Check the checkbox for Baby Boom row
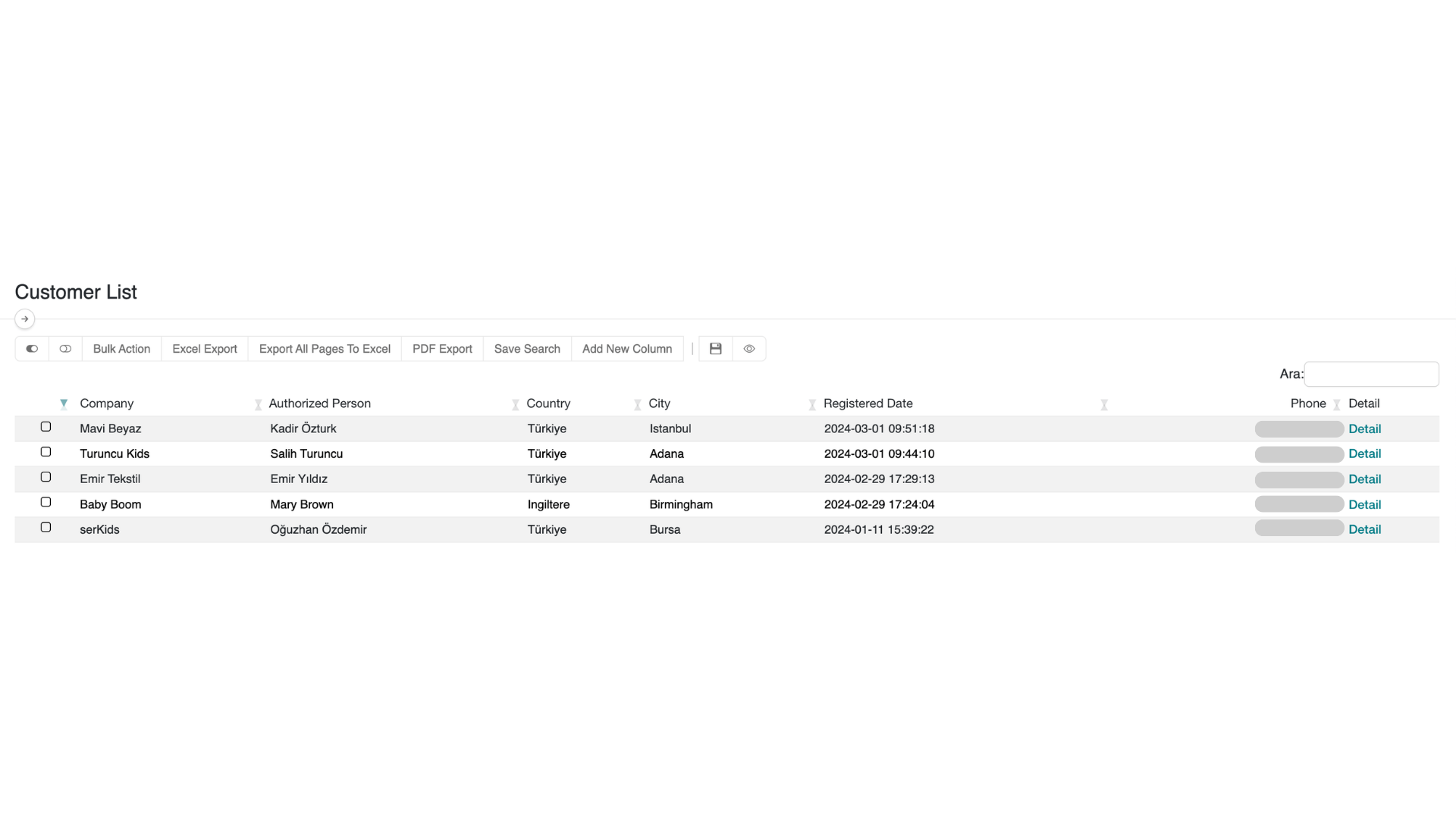The image size is (1456, 819). (45, 502)
